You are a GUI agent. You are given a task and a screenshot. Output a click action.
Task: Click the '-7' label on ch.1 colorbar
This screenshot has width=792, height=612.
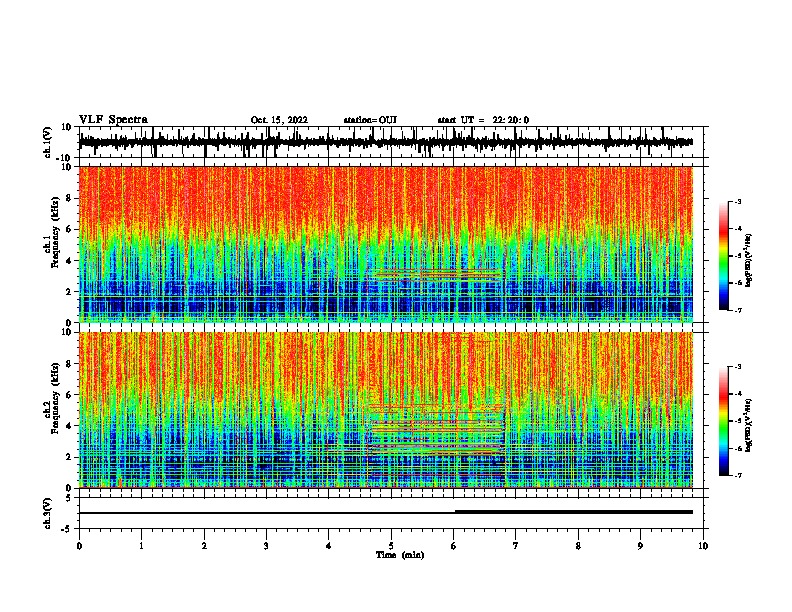(738, 310)
